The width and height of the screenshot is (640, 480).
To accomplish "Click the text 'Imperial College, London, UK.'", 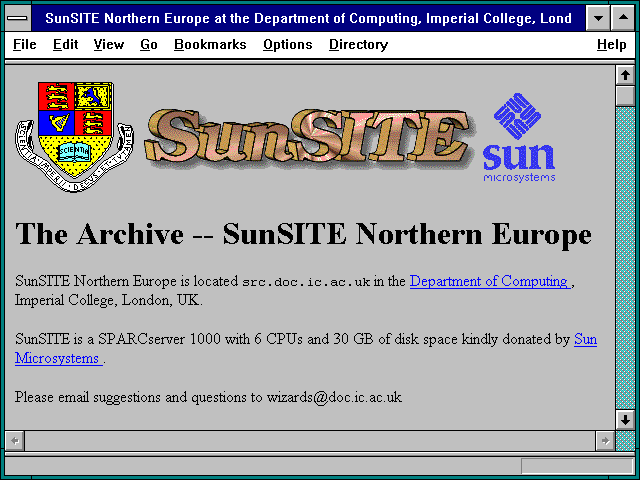I will 109,301.
